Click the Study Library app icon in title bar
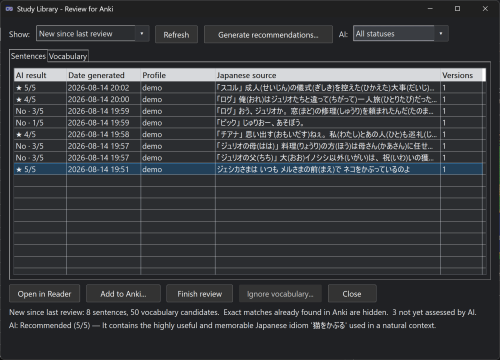This screenshot has width=500, height=360. coord(9,9)
